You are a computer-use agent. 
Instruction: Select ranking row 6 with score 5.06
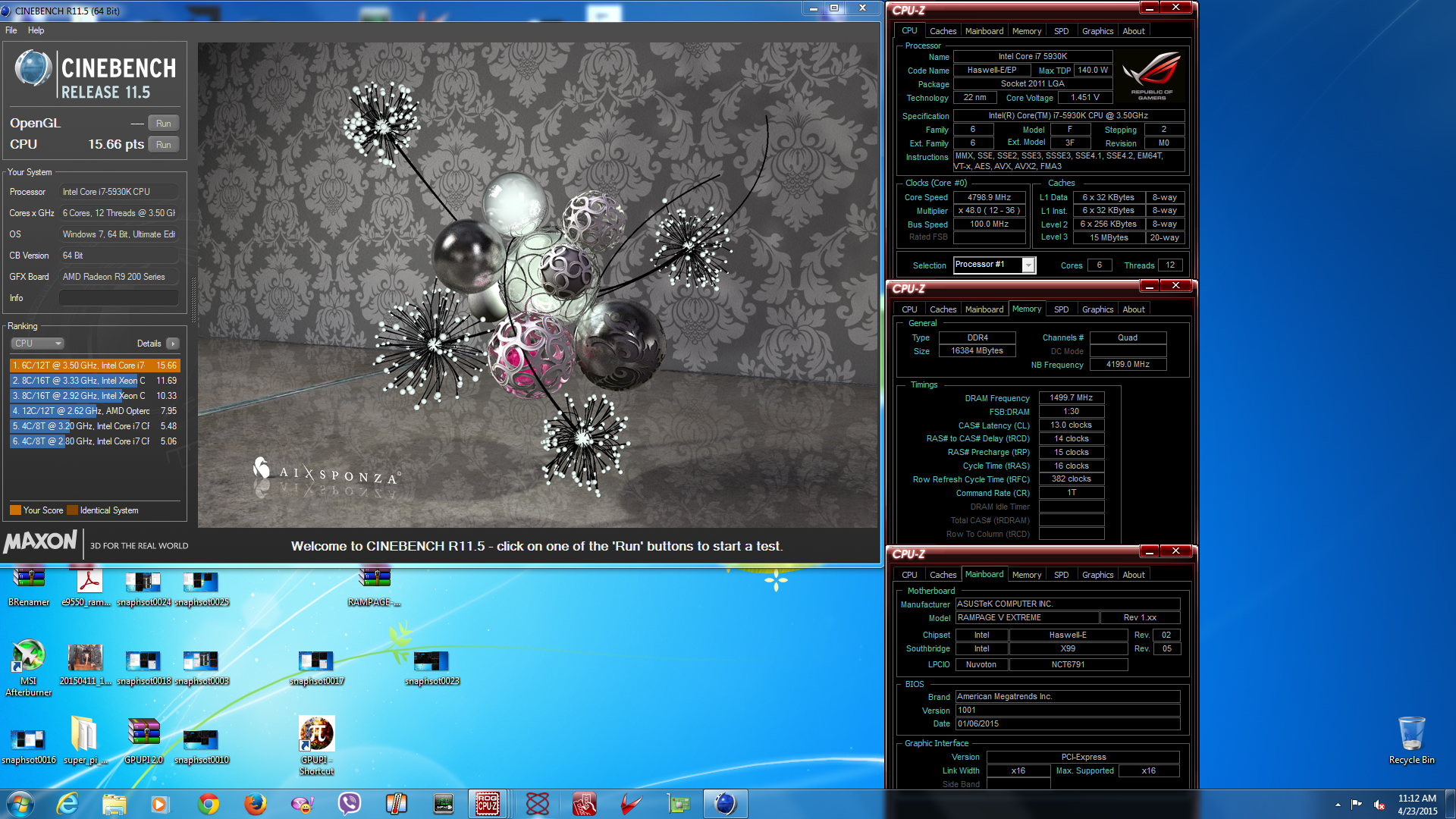(x=95, y=441)
